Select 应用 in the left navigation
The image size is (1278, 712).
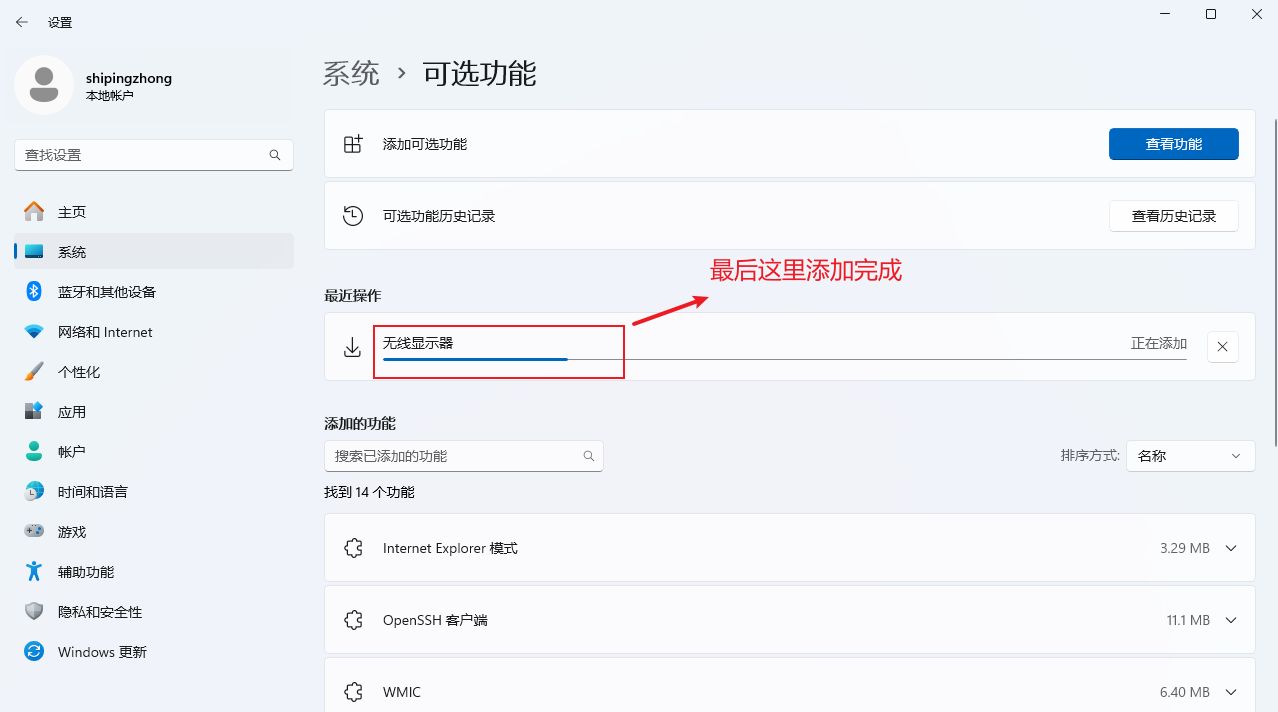click(72, 412)
